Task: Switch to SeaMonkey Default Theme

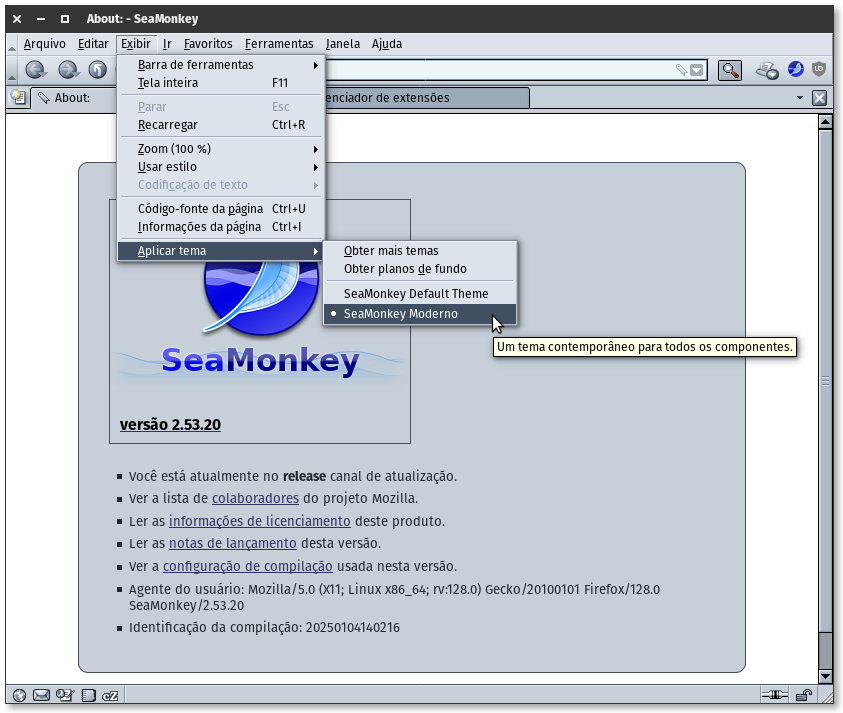Action: point(416,294)
